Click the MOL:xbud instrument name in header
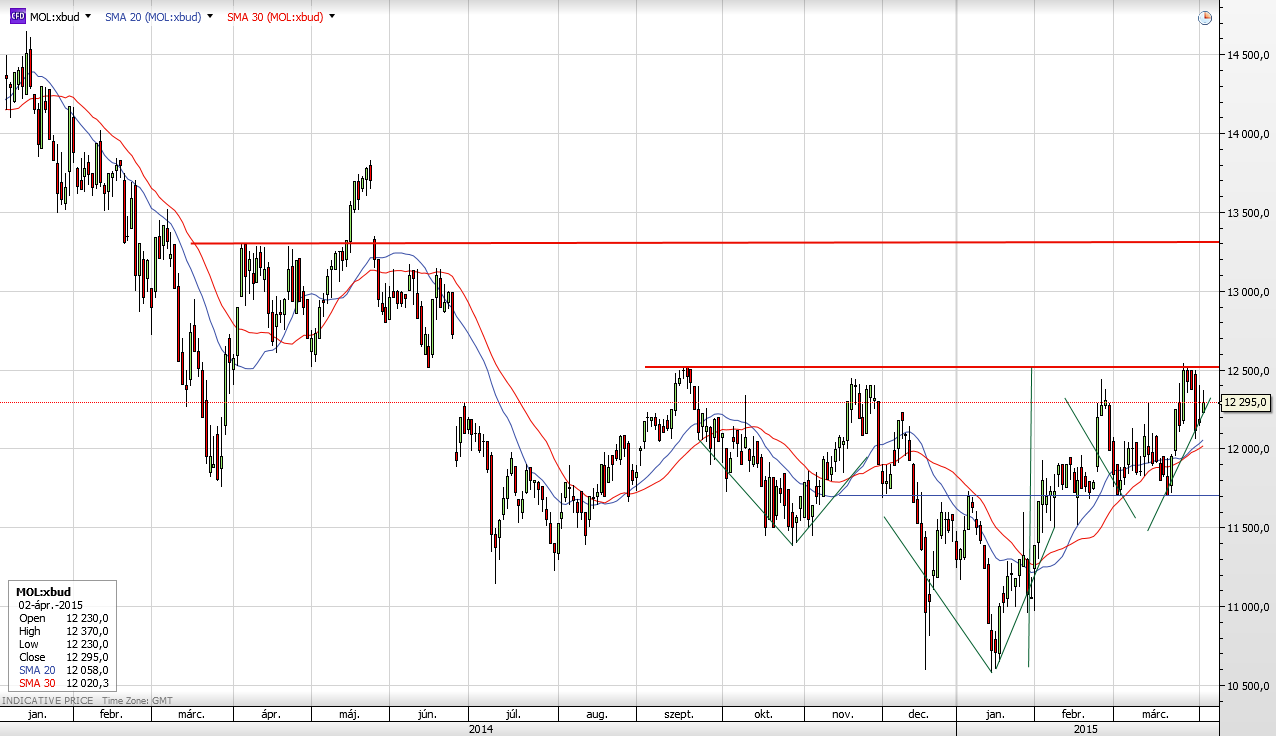Screen dimensions: 1276x736 pos(54,17)
